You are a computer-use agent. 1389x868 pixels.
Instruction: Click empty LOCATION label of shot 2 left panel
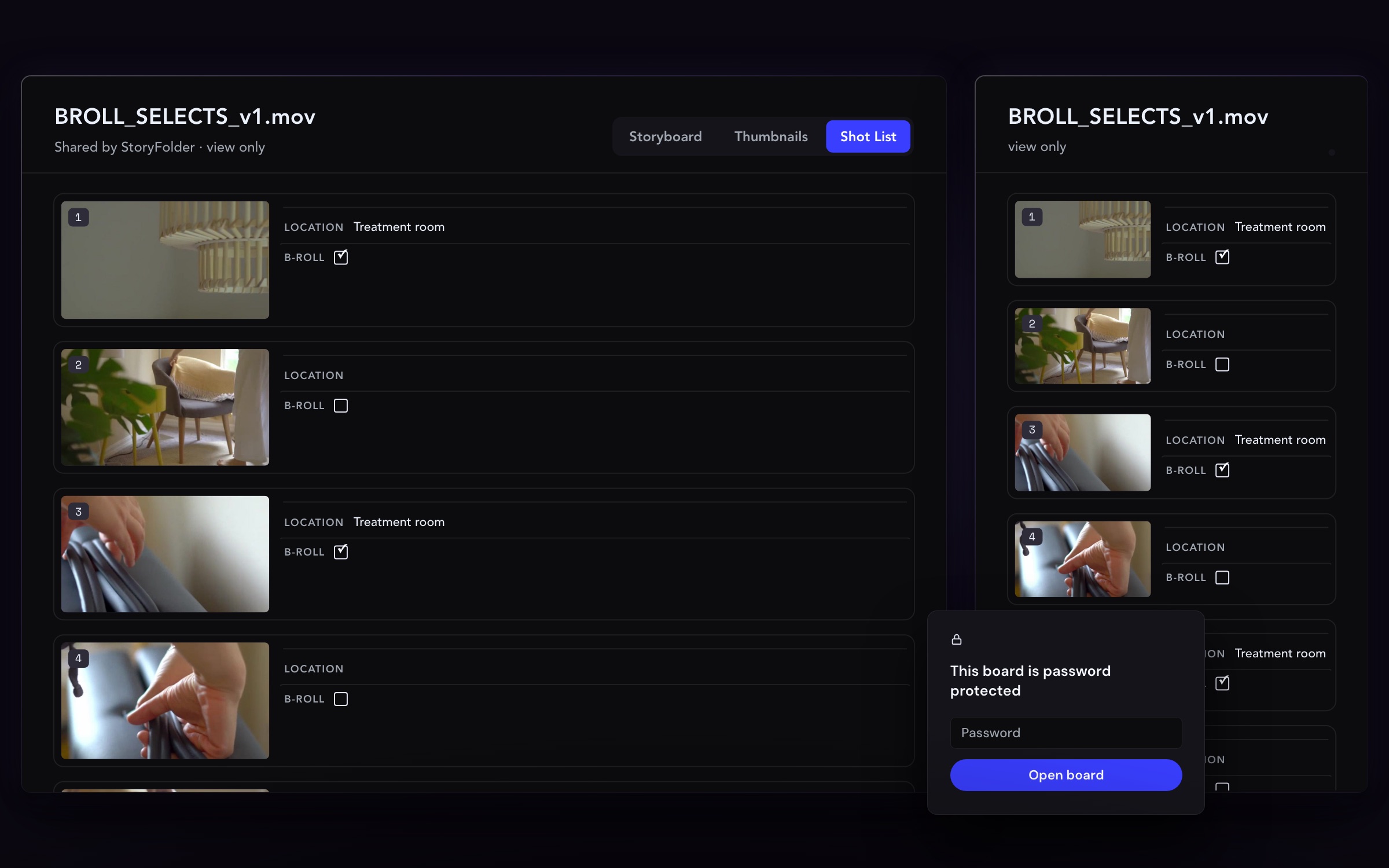coord(314,376)
